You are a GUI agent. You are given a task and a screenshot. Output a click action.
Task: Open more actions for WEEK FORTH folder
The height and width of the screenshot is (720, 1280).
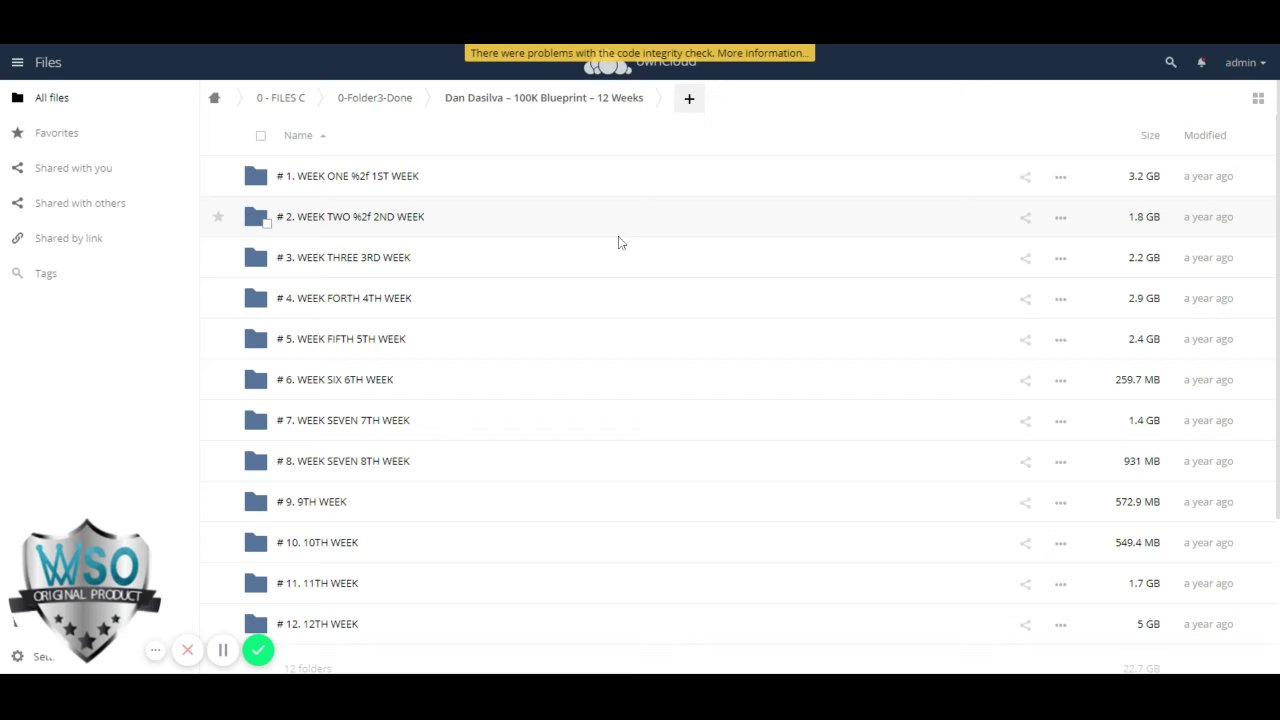click(1060, 299)
